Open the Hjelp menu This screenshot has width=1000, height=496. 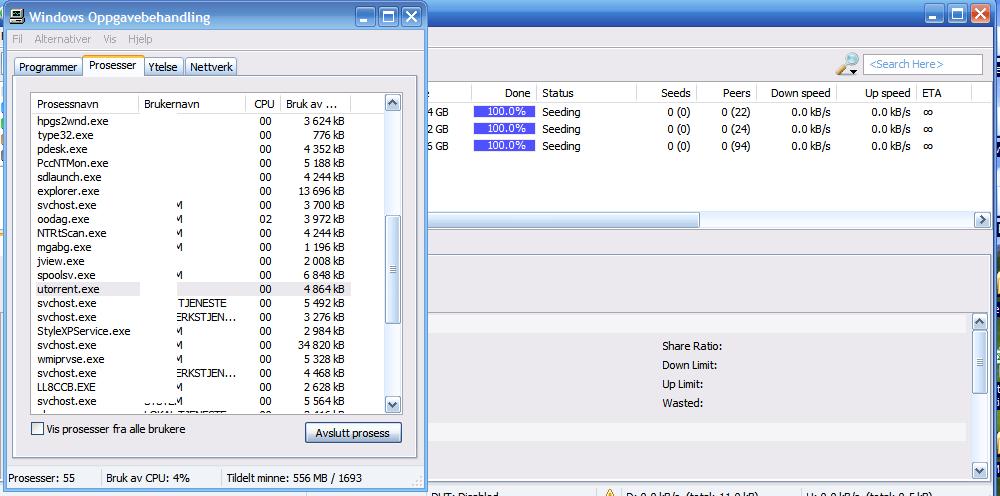coord(140,39)
